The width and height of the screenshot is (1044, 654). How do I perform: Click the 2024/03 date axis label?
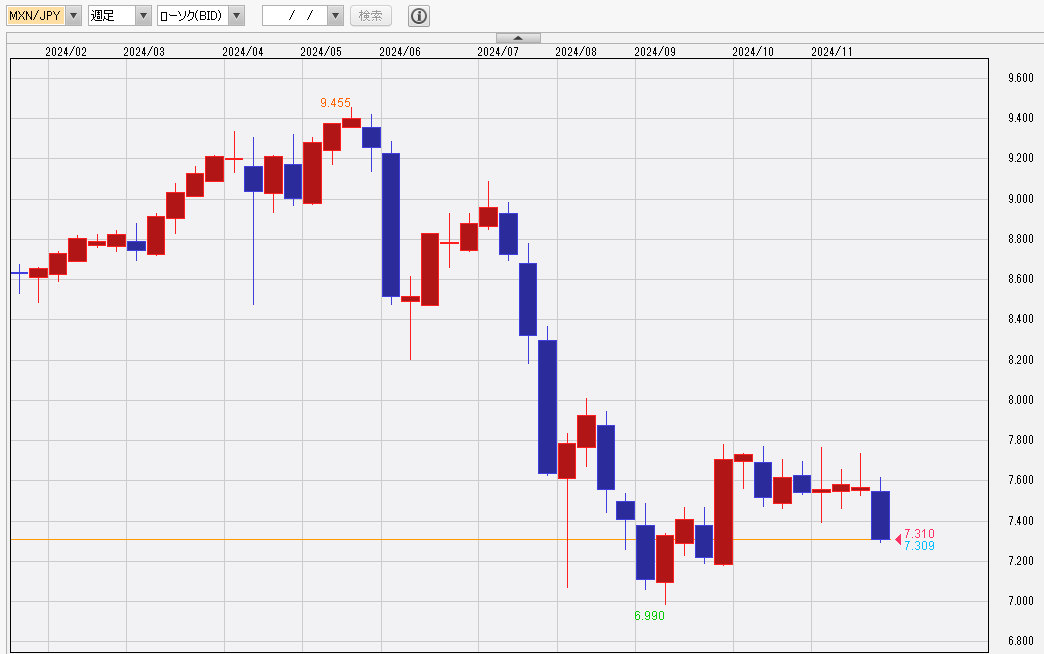tap(144, 51)
